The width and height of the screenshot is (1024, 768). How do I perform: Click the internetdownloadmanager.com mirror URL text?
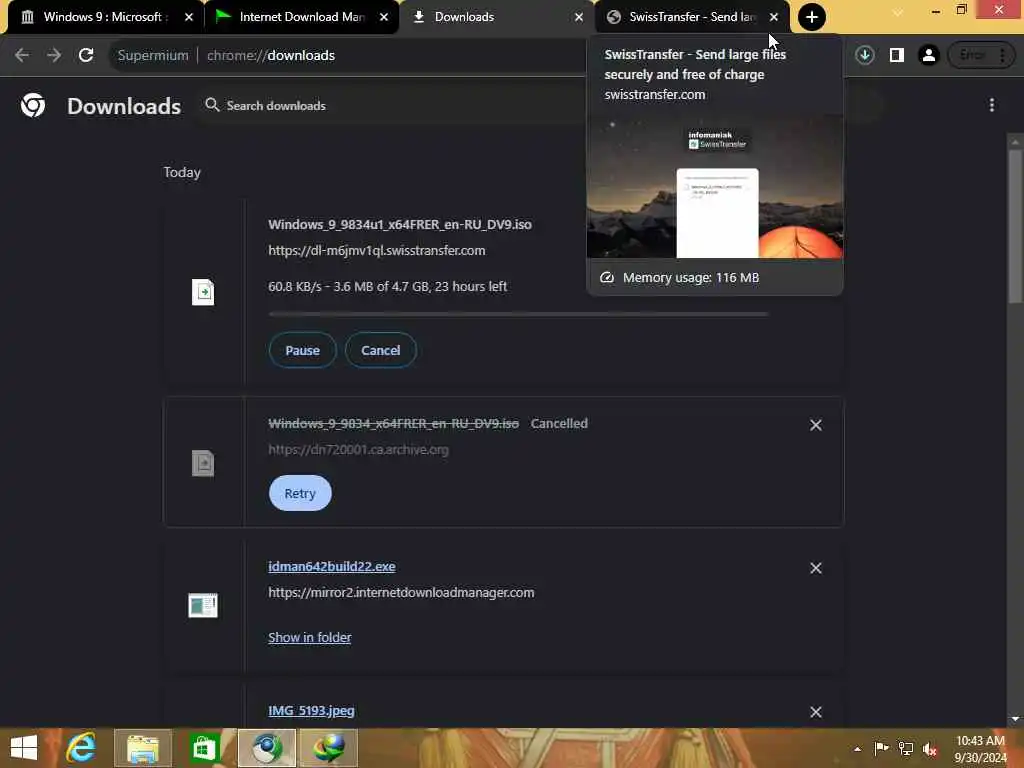tap(401, 592)
